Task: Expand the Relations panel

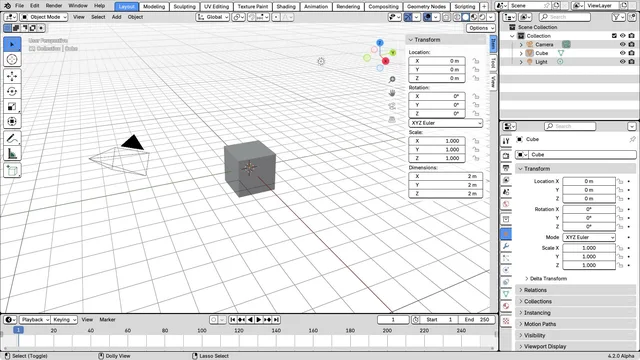Action: (575, 290)
